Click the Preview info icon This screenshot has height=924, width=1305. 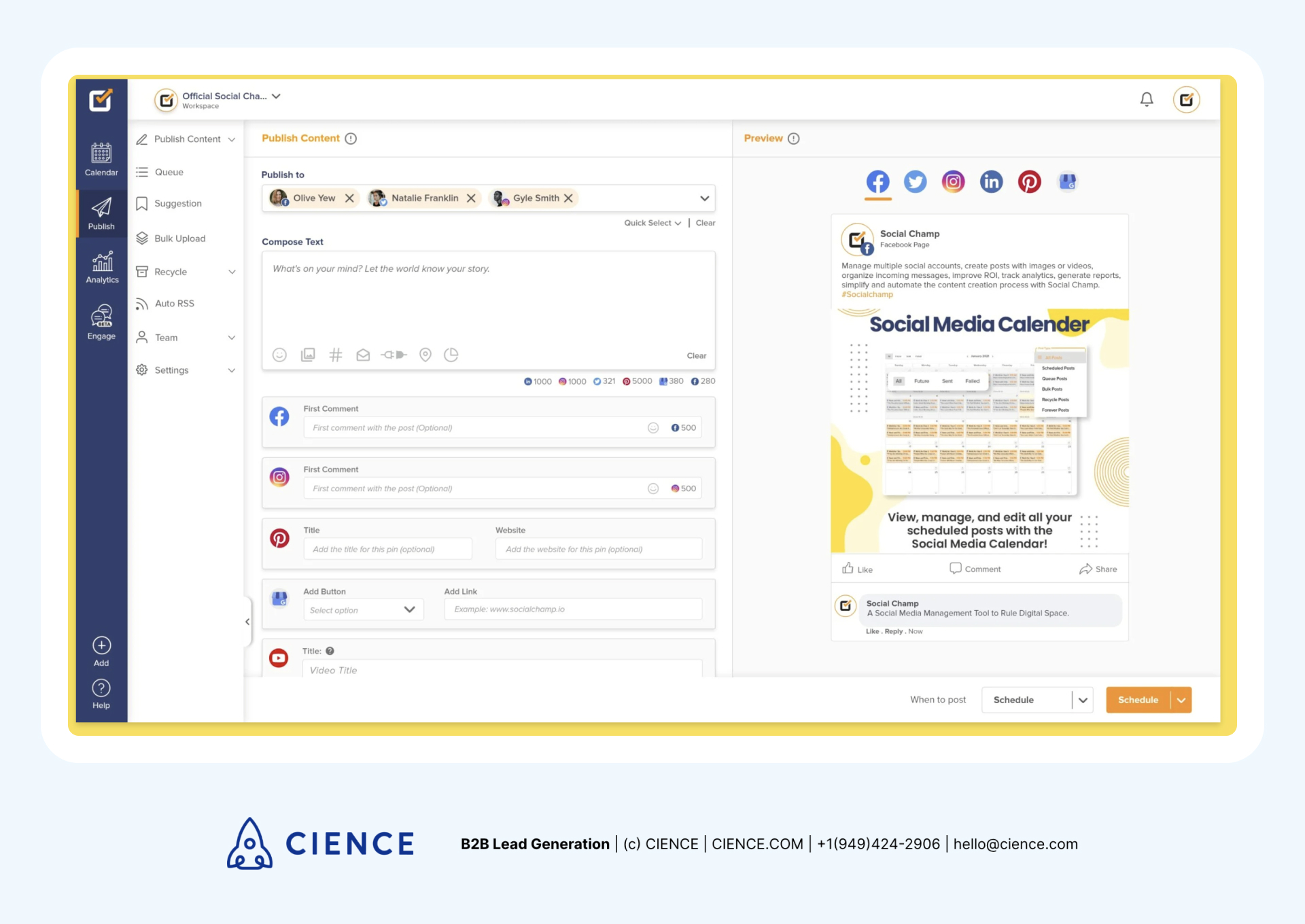click(x=793, y=139)
